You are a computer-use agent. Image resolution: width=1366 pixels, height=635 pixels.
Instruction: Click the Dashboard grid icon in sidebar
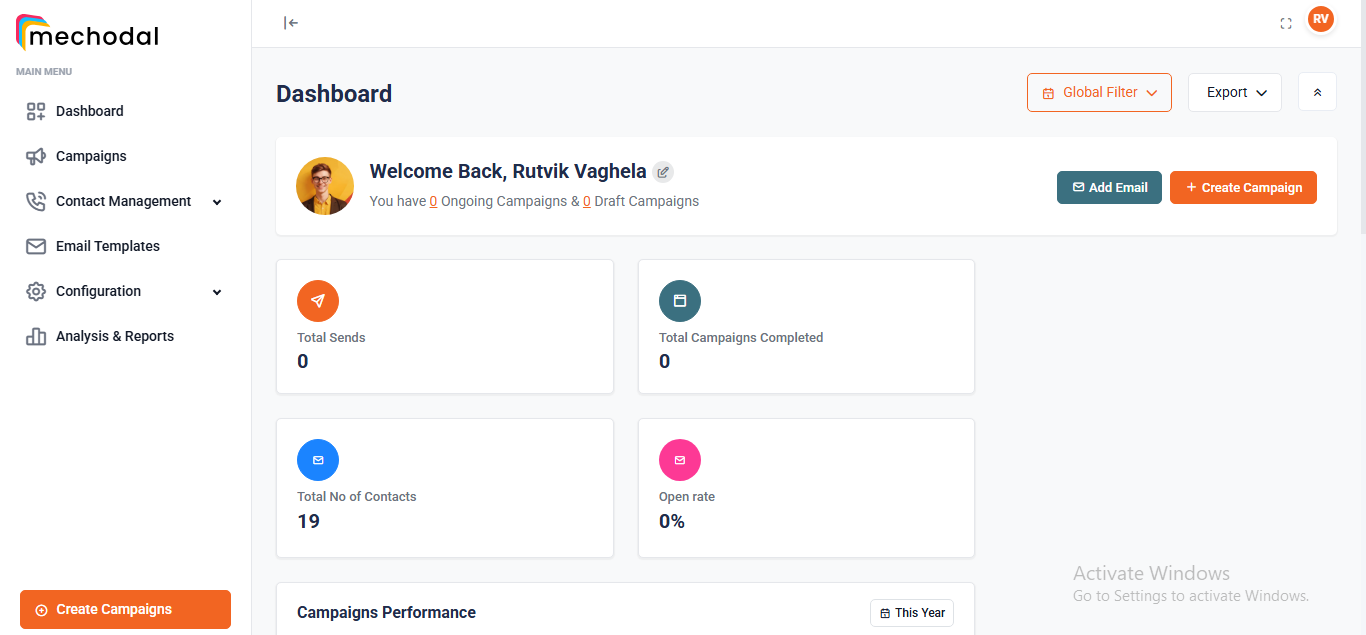[x=36, y=111]
